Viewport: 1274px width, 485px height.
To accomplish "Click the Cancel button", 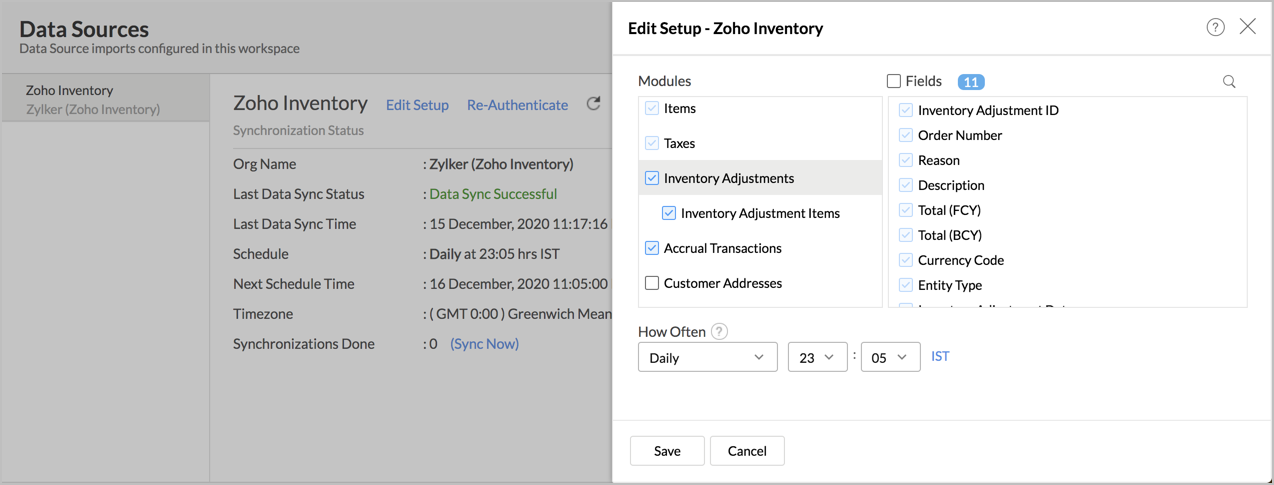I will click(x=747, y=451).
